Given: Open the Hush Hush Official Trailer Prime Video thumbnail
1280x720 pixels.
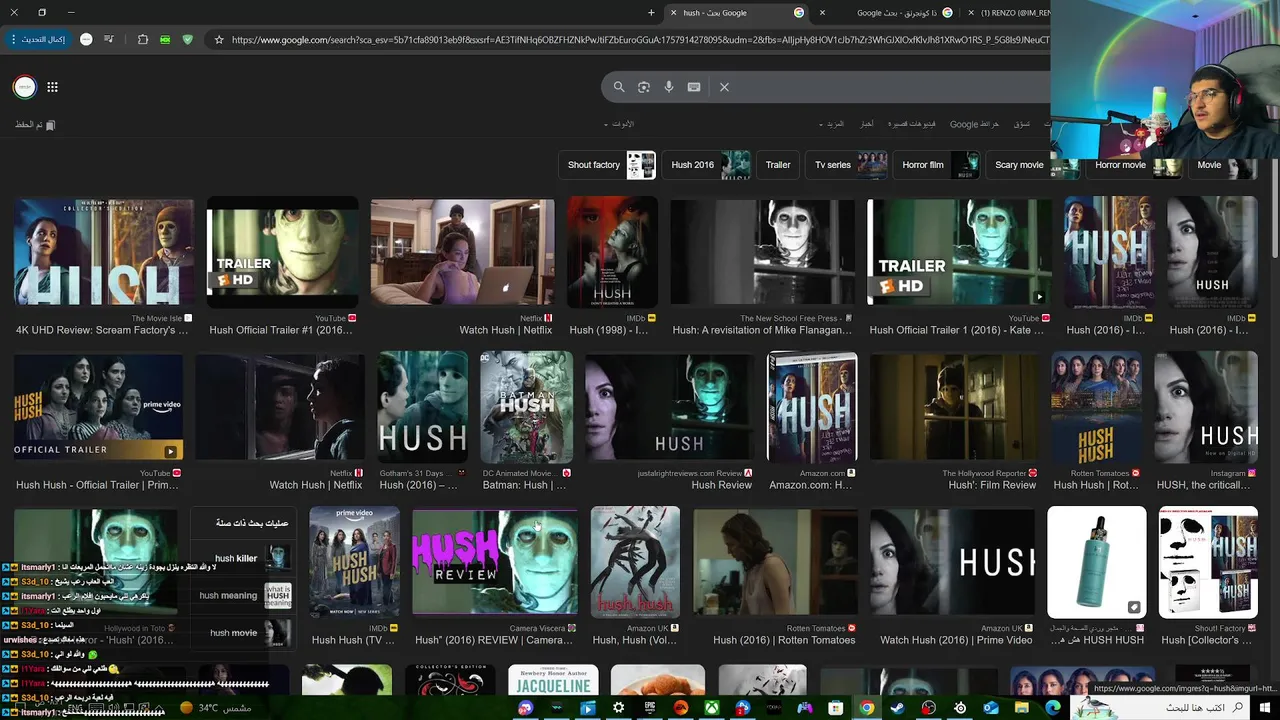Looking at the screenshot, I should (x=98, y=407).
